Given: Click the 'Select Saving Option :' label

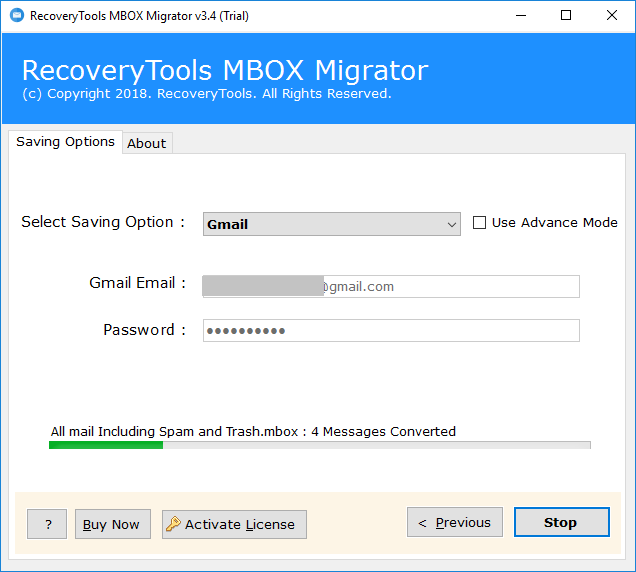Looking at the screenshot, I should coord(103,222).
